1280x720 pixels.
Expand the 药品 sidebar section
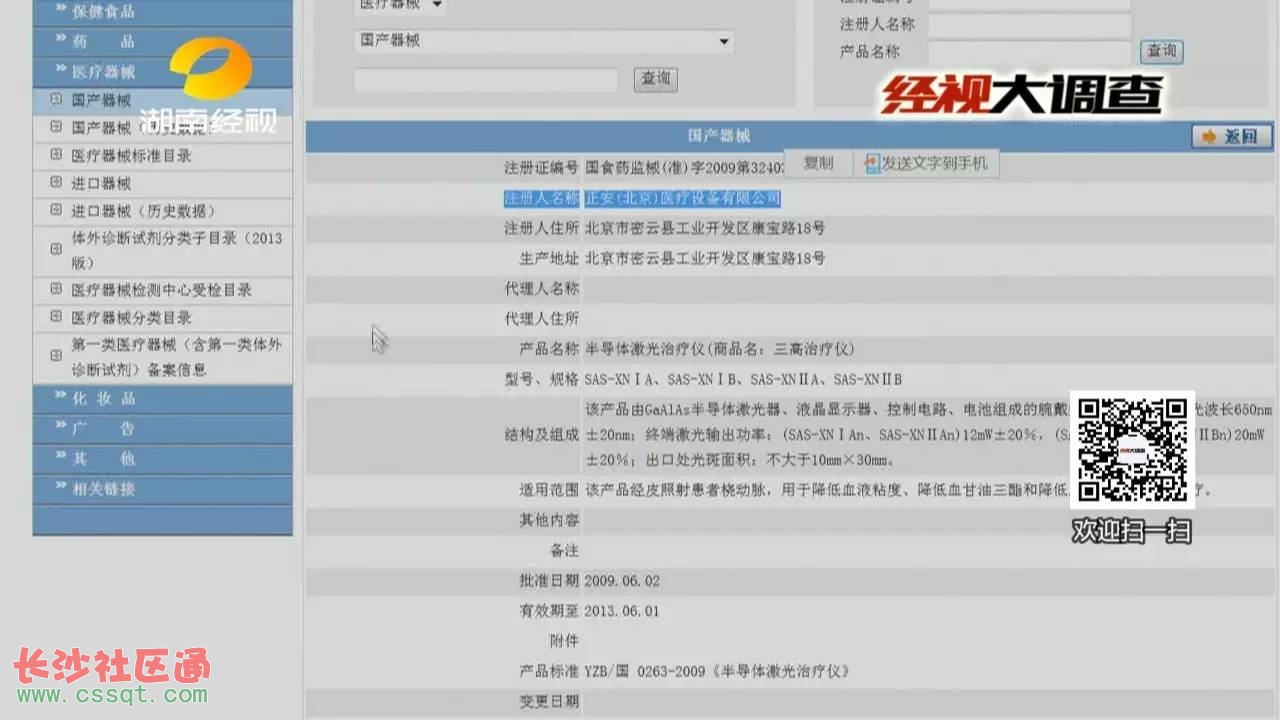click(163, 42)
